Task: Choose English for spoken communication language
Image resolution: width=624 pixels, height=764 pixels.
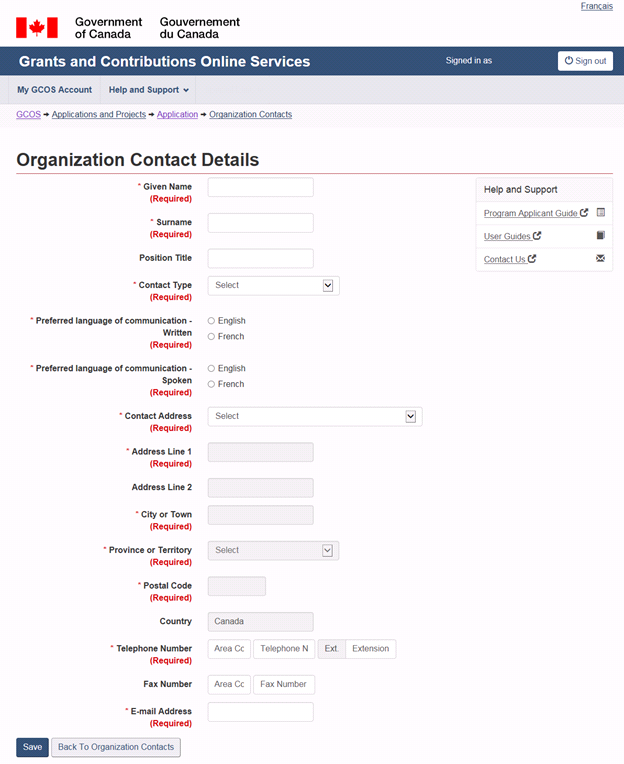Action: click(x=211, y=369)
